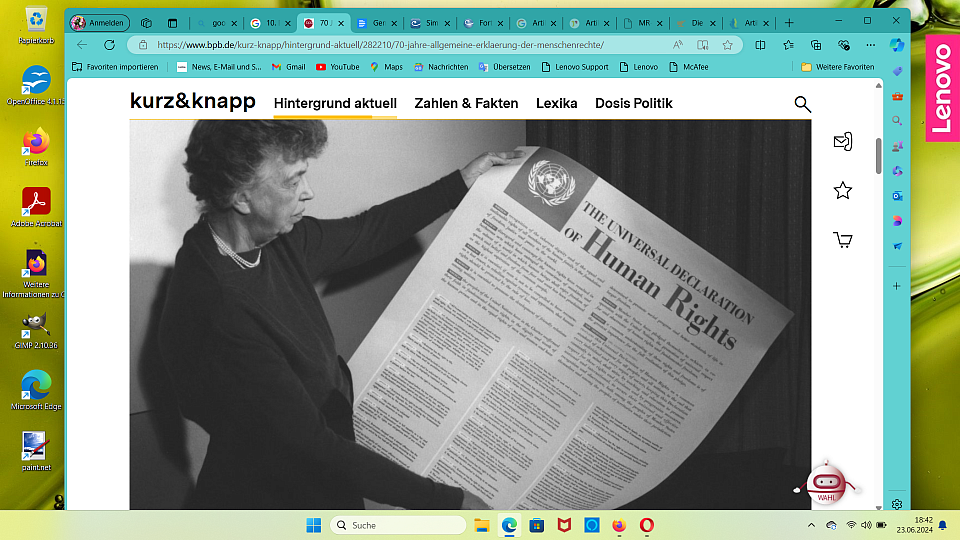Click the page vertical scrollbar thumb
Screen dimensions: 960x540
[879, 156]
